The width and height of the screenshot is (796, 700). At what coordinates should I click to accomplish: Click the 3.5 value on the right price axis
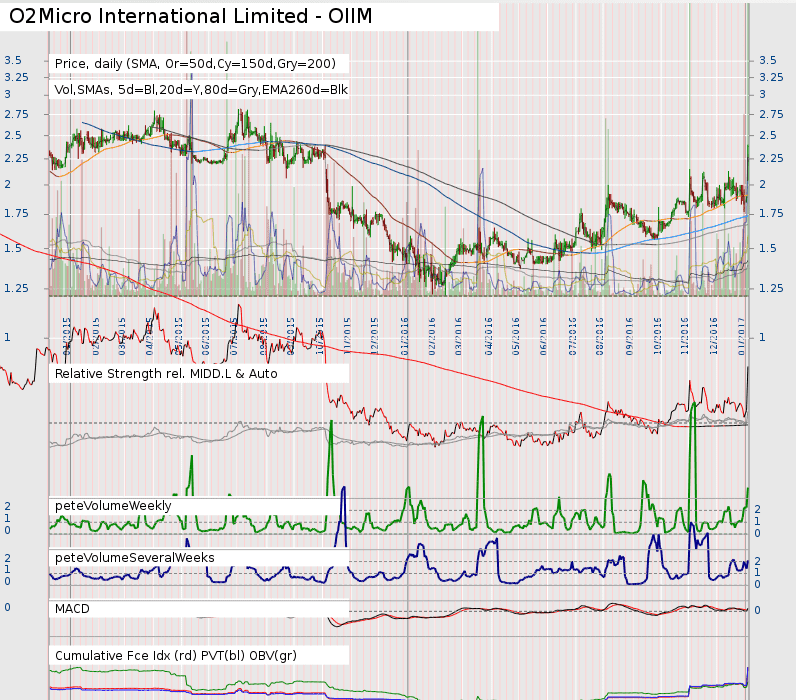coord(768,60)
